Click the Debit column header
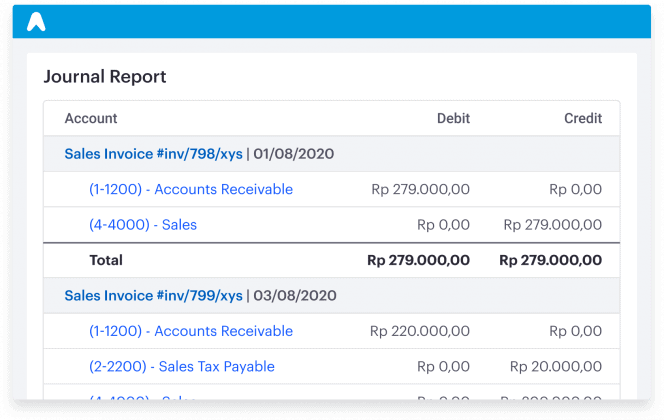 click(453, 119)
